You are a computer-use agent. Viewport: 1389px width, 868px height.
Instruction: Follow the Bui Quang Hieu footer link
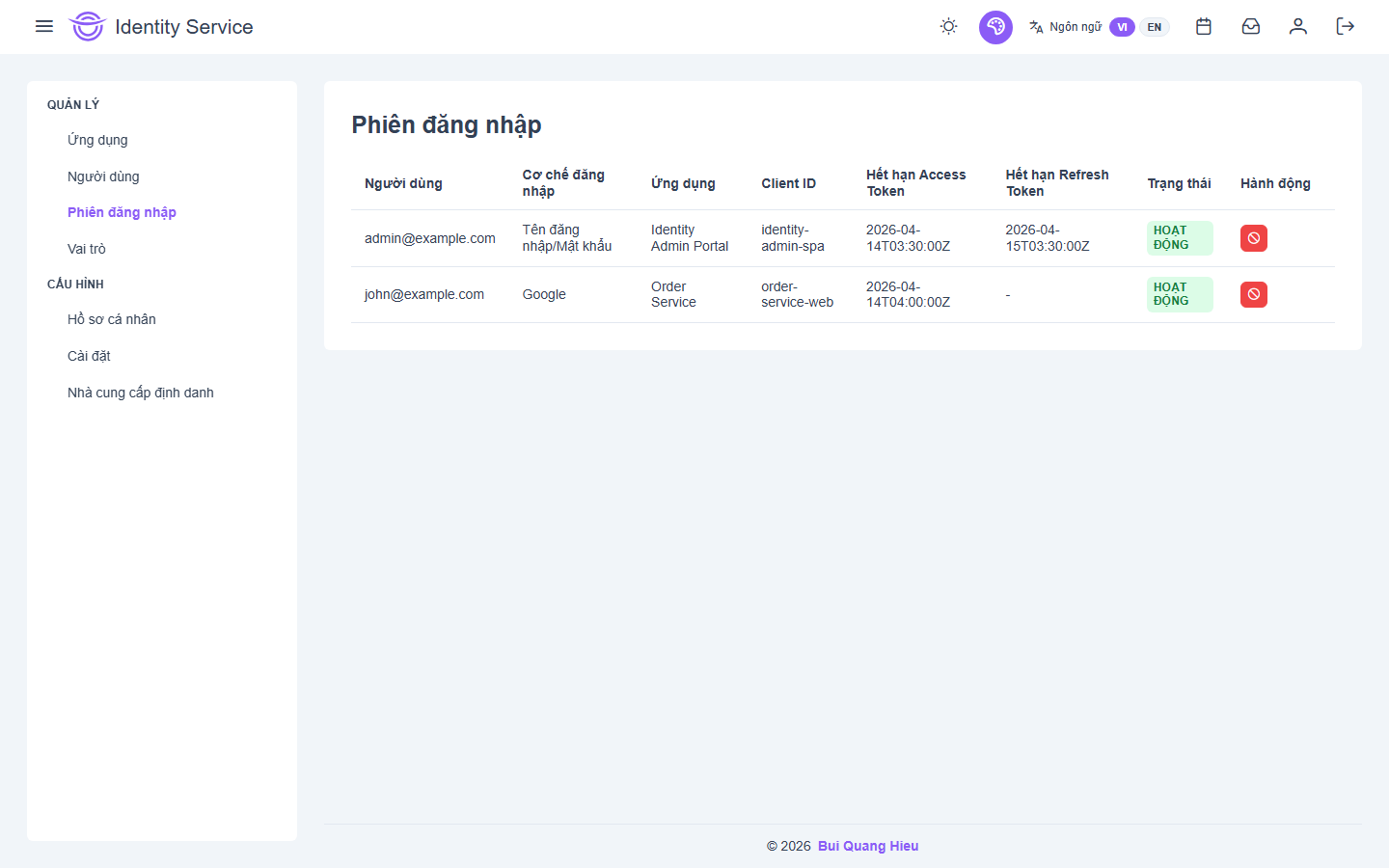point(867,846)
